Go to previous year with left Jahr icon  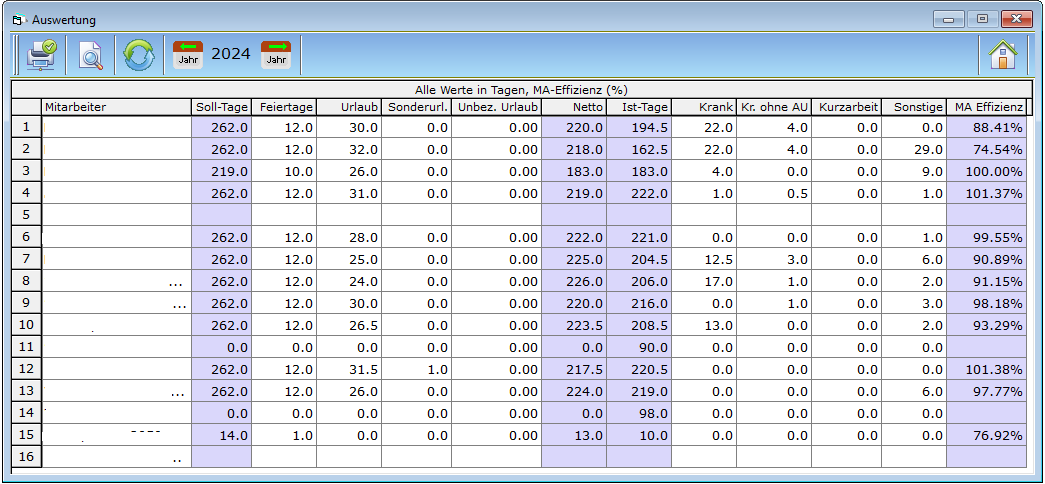188,55
